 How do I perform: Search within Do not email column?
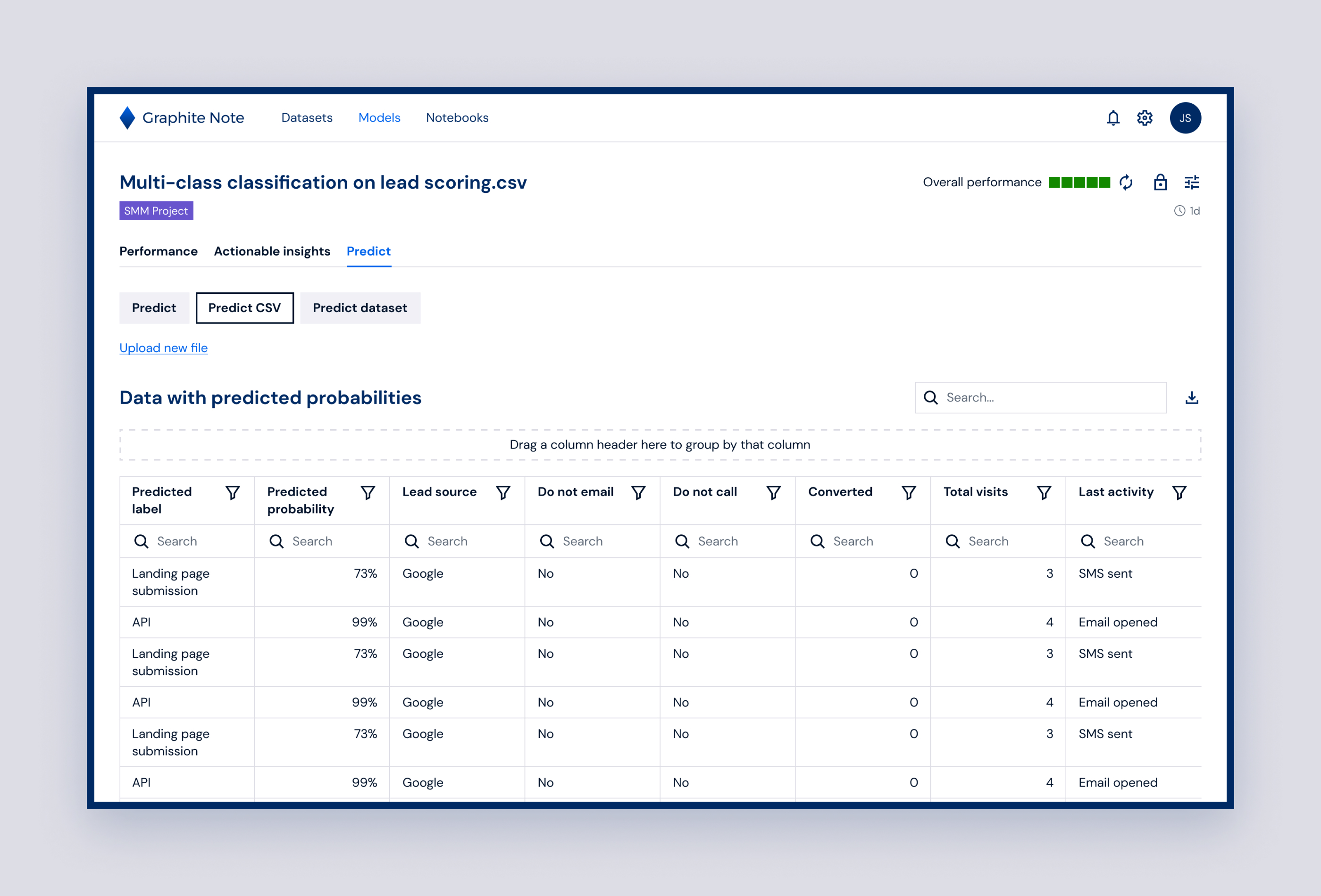tap(593, 541)
